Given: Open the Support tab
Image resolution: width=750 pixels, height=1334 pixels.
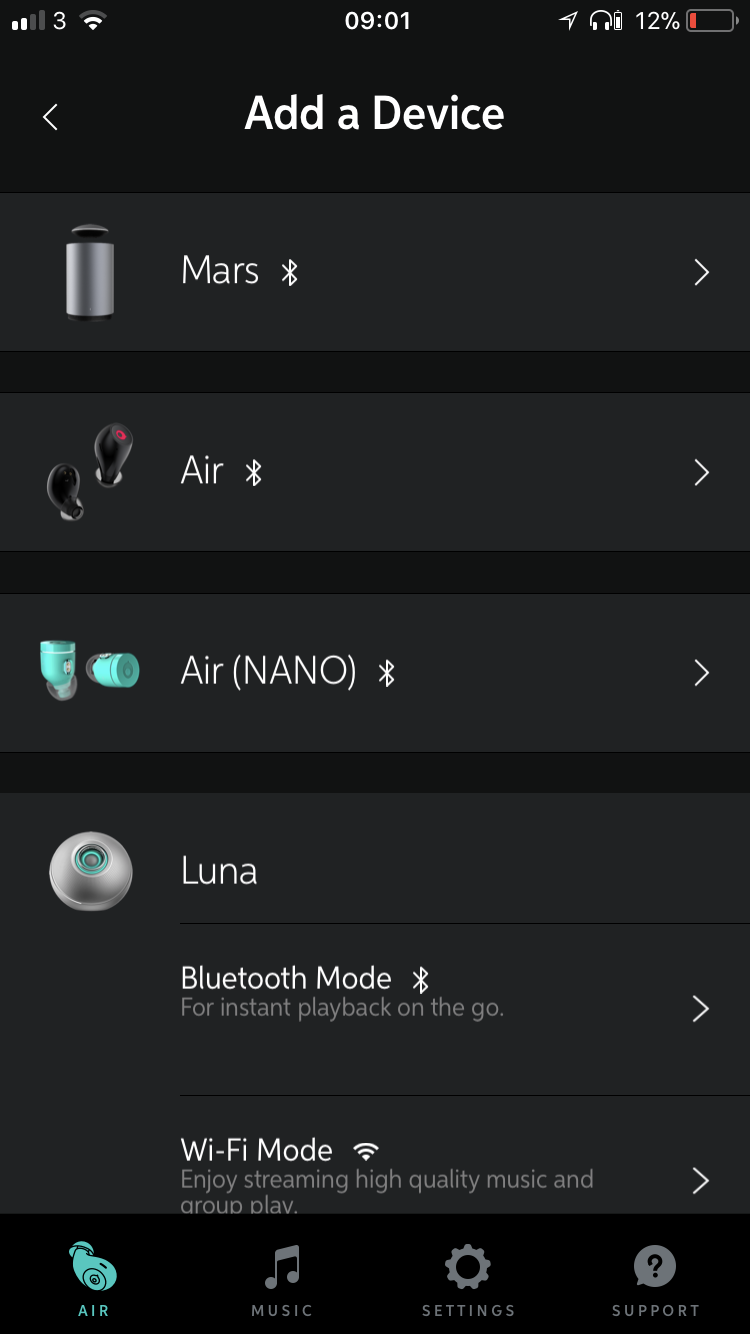Looking at the screenshot, I should (x=655, y=1279).
